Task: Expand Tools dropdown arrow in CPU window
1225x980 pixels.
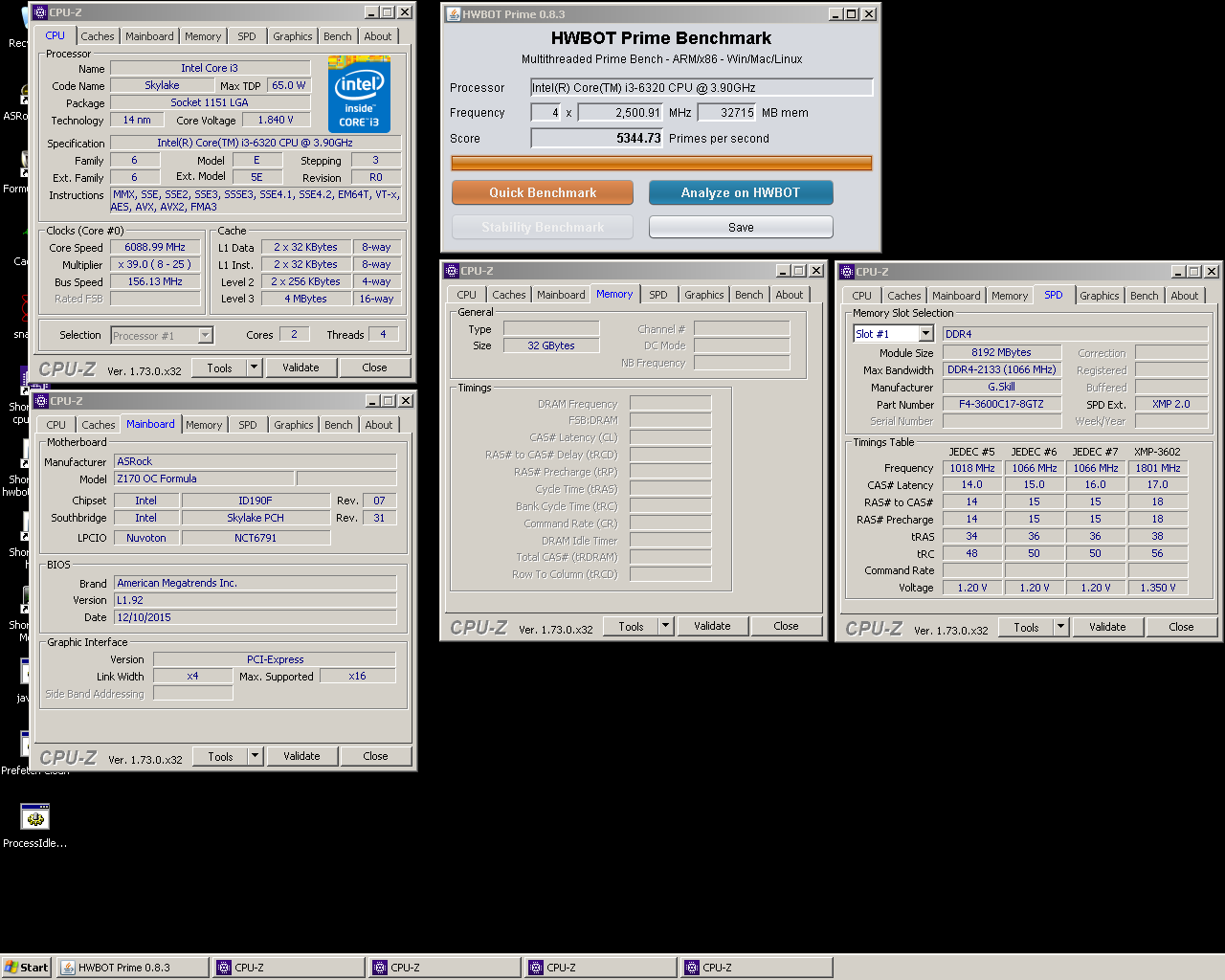Action: (254, 367)
